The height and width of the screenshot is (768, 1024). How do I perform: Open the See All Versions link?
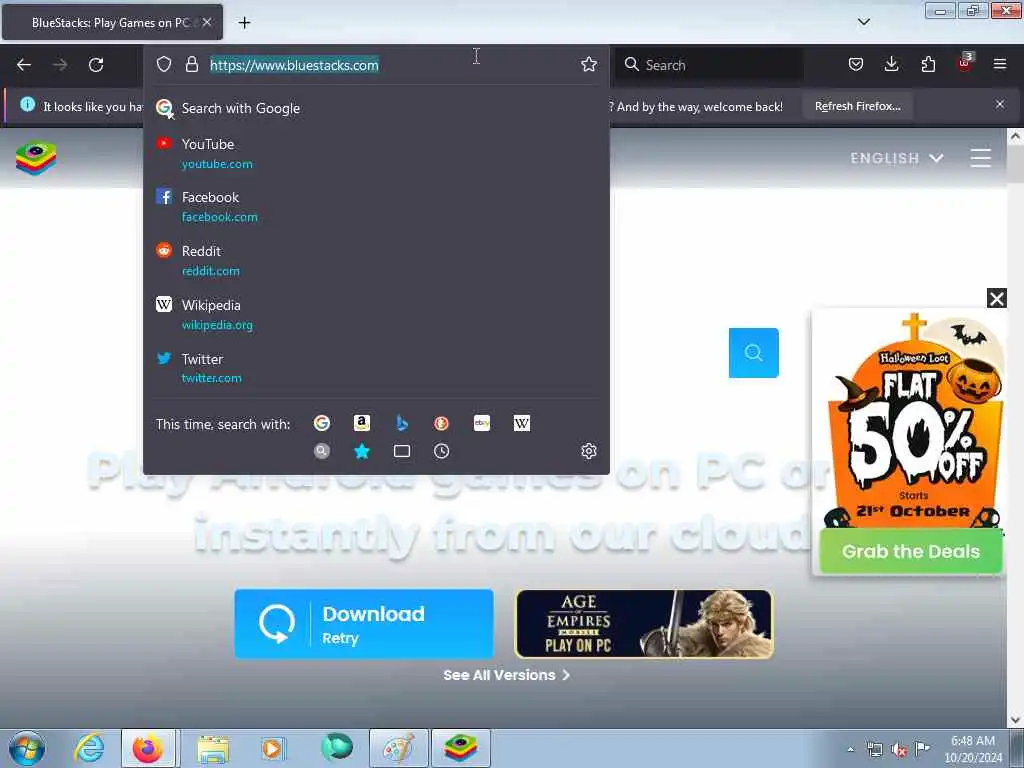point(507,675)
